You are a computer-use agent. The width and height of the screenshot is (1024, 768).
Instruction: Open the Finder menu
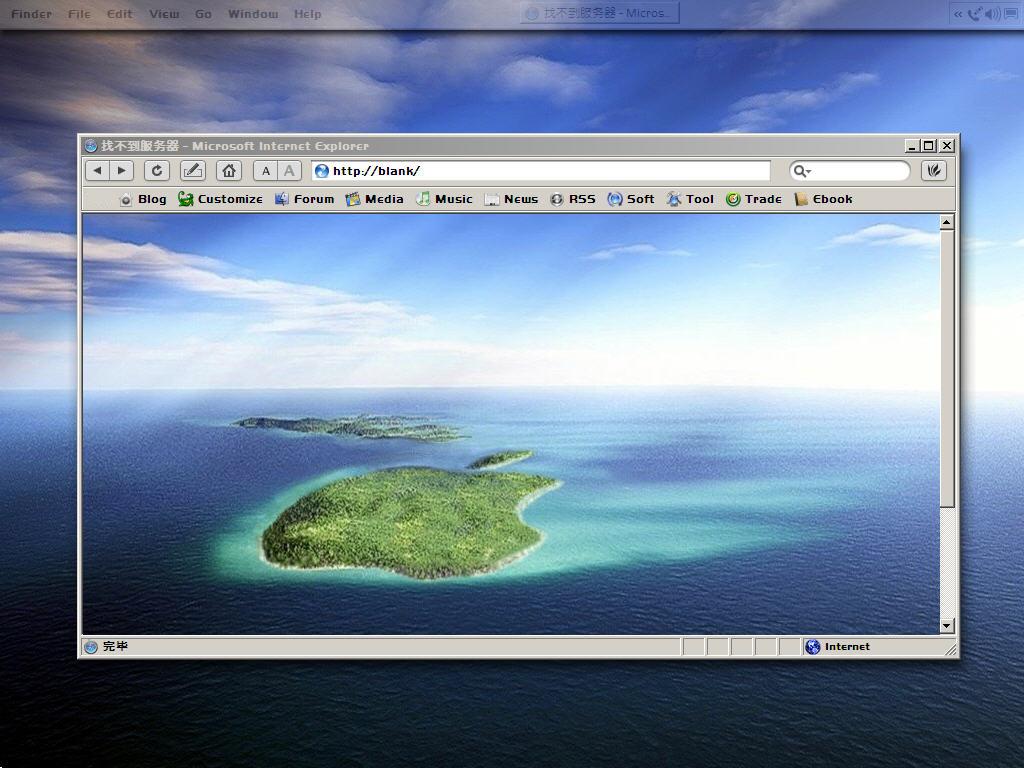(31, 14)
